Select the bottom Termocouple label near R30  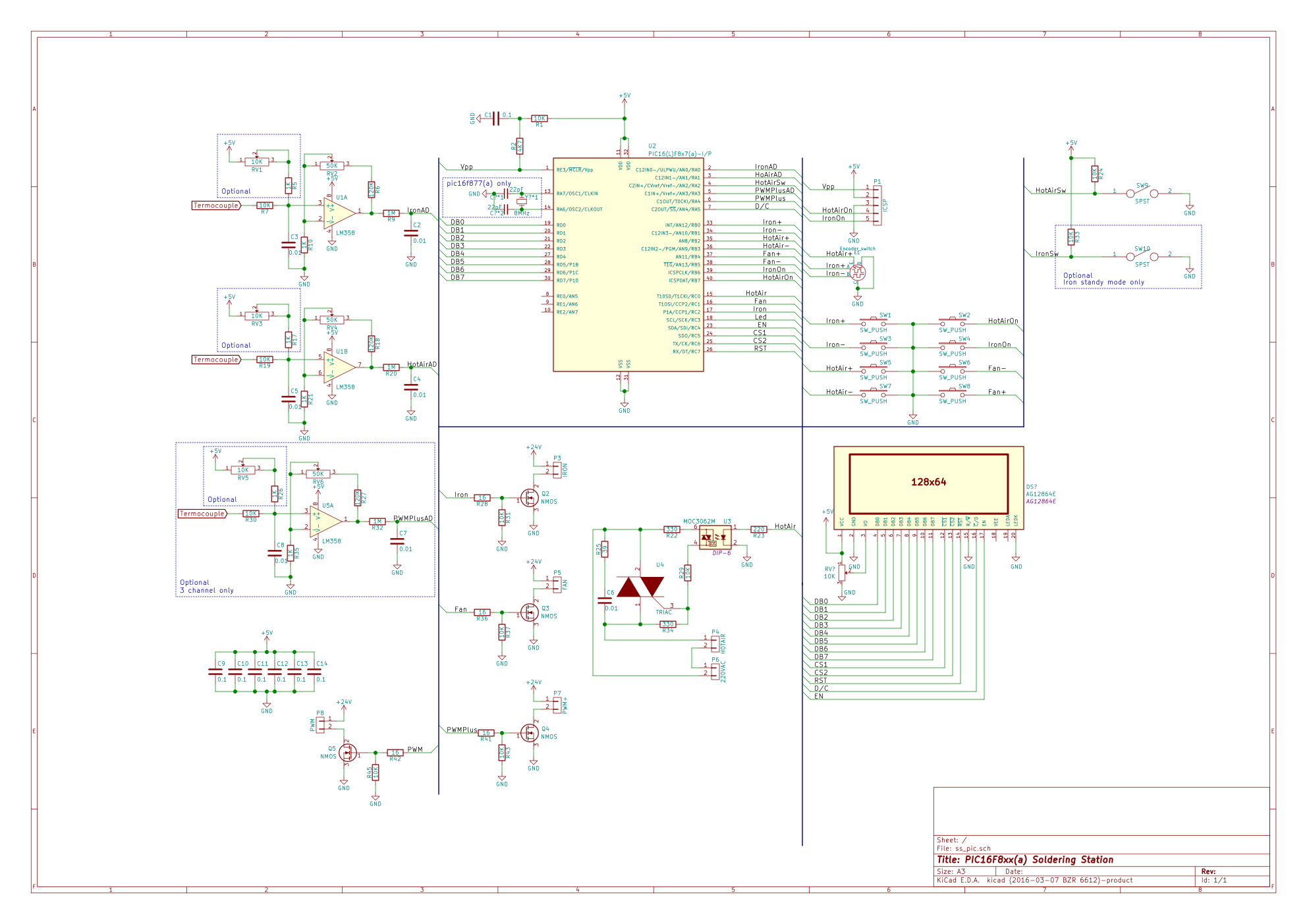(x=202, y=514)
